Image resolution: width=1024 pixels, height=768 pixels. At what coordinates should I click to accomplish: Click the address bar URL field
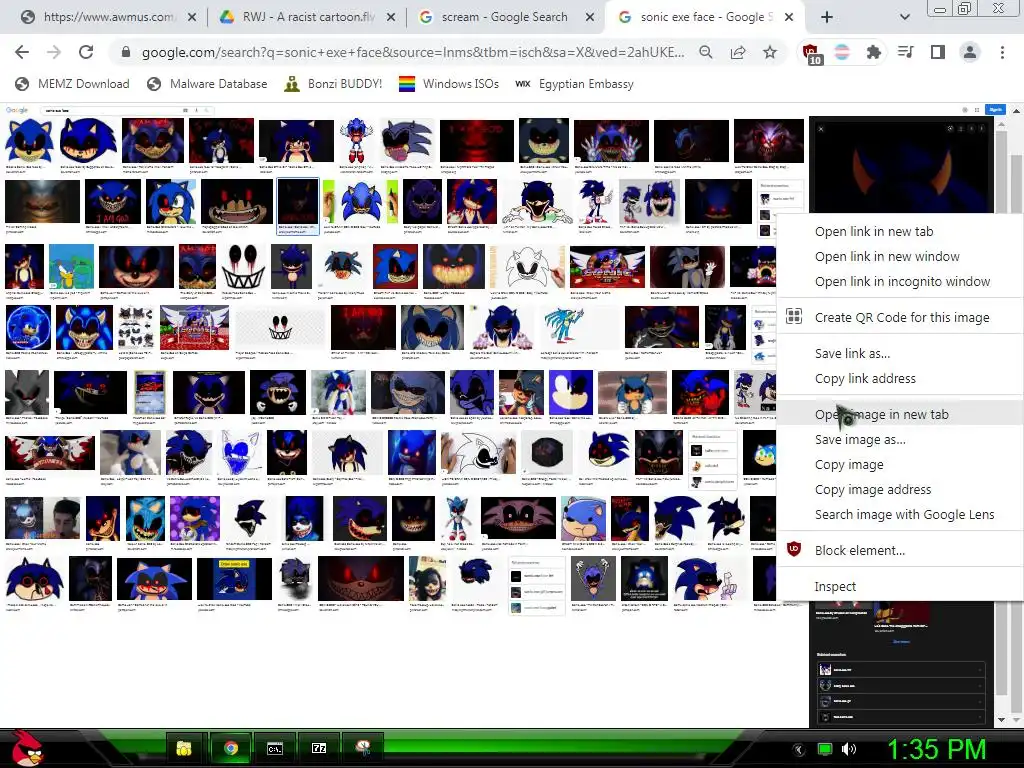413,52
